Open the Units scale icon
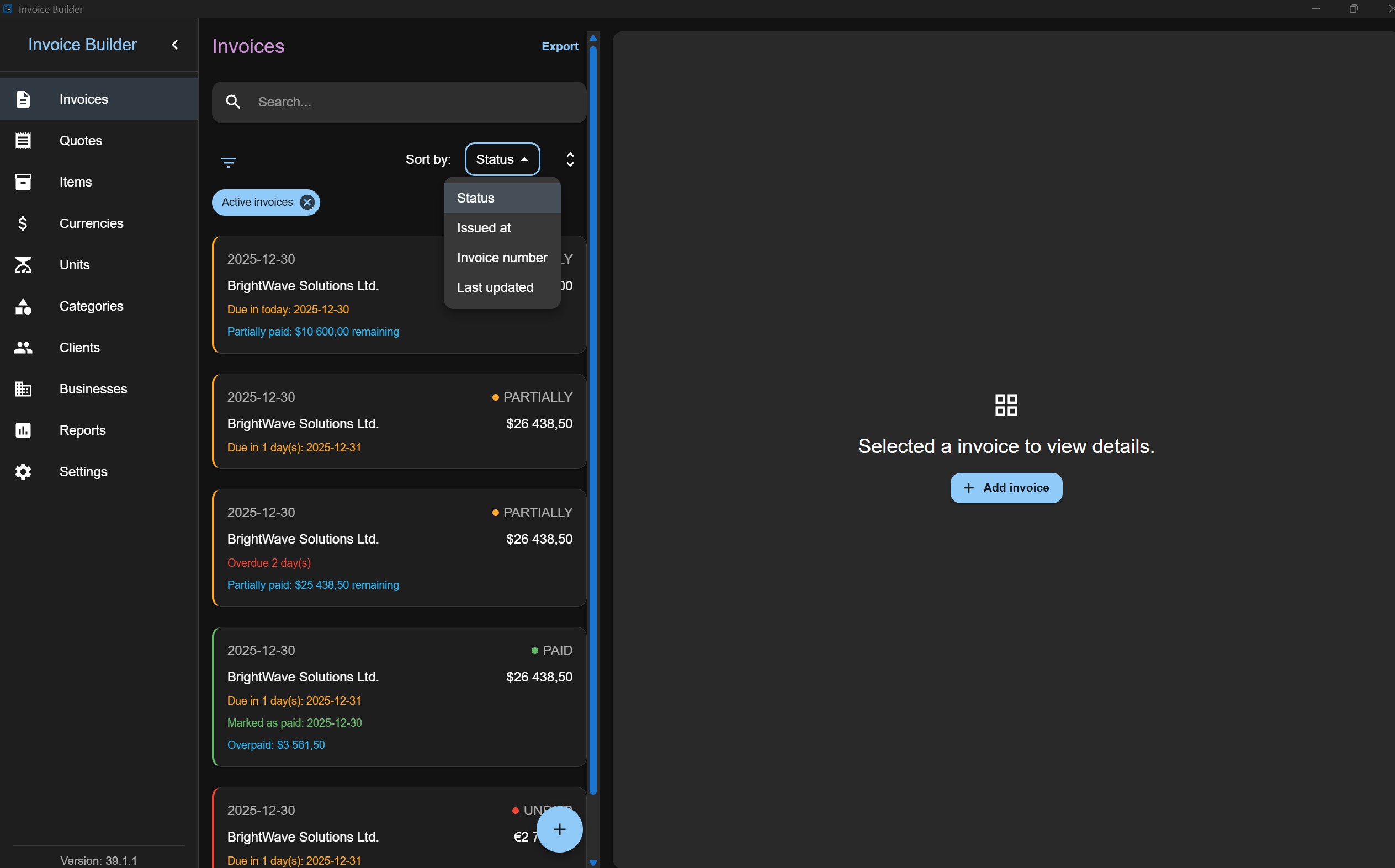The image size is (1395, 868). pyautogui.click(x=23, y=265)
